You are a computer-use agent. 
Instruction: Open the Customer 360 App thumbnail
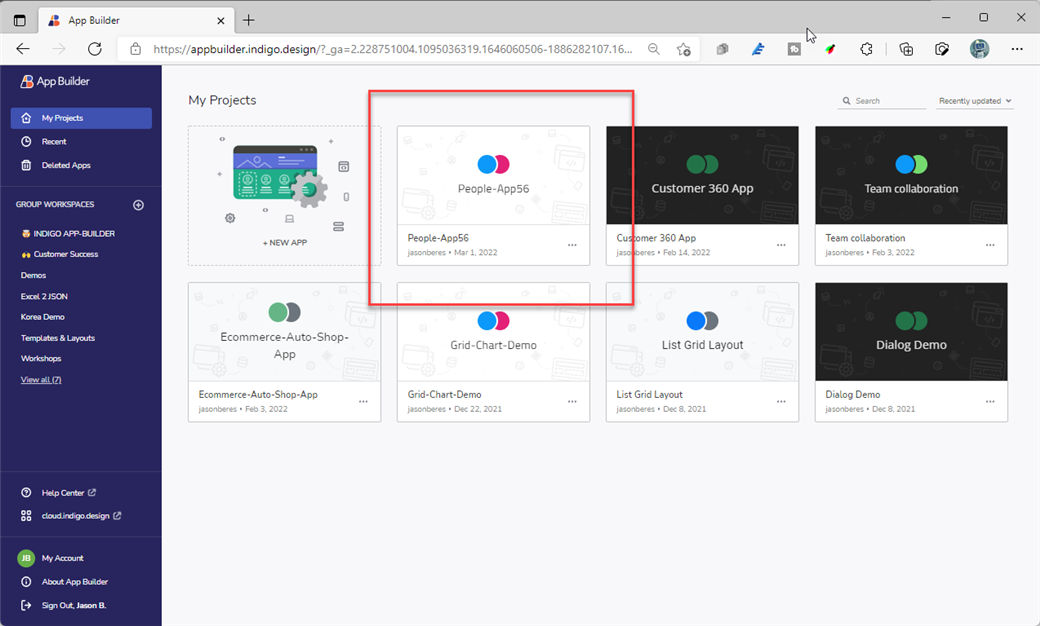[702, 175]
